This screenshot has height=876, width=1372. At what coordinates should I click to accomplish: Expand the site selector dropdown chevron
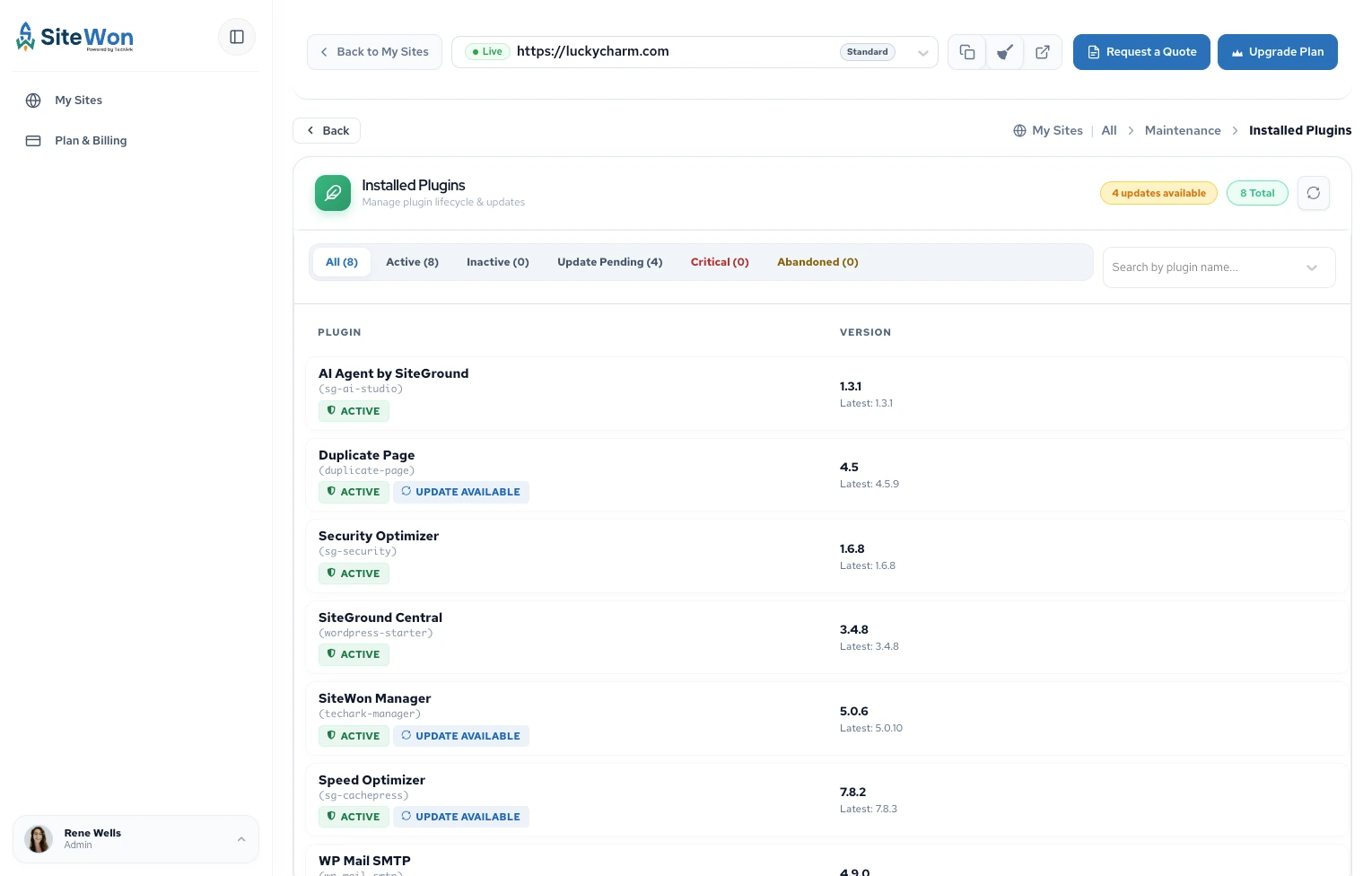pos(922,53)
